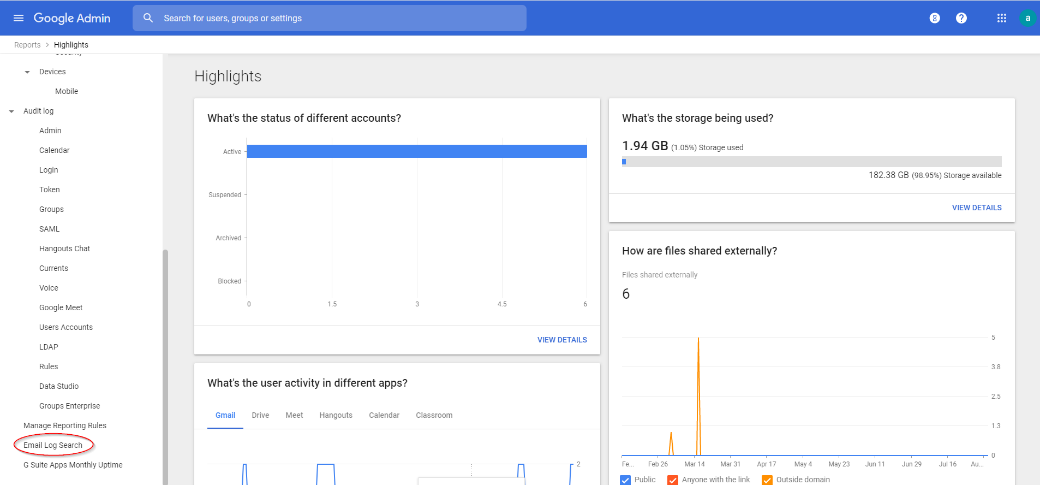Switch to the Classroom activity tab
Screen dimensions: 1040x485
click(434, 415)
